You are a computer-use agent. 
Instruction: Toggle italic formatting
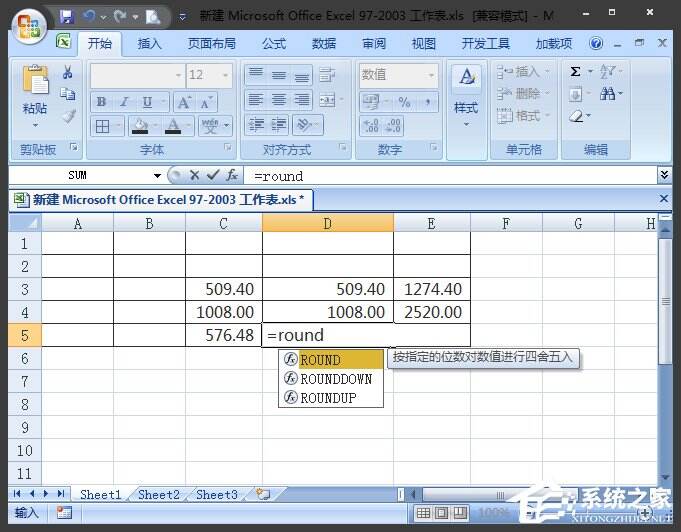point(124,102)
